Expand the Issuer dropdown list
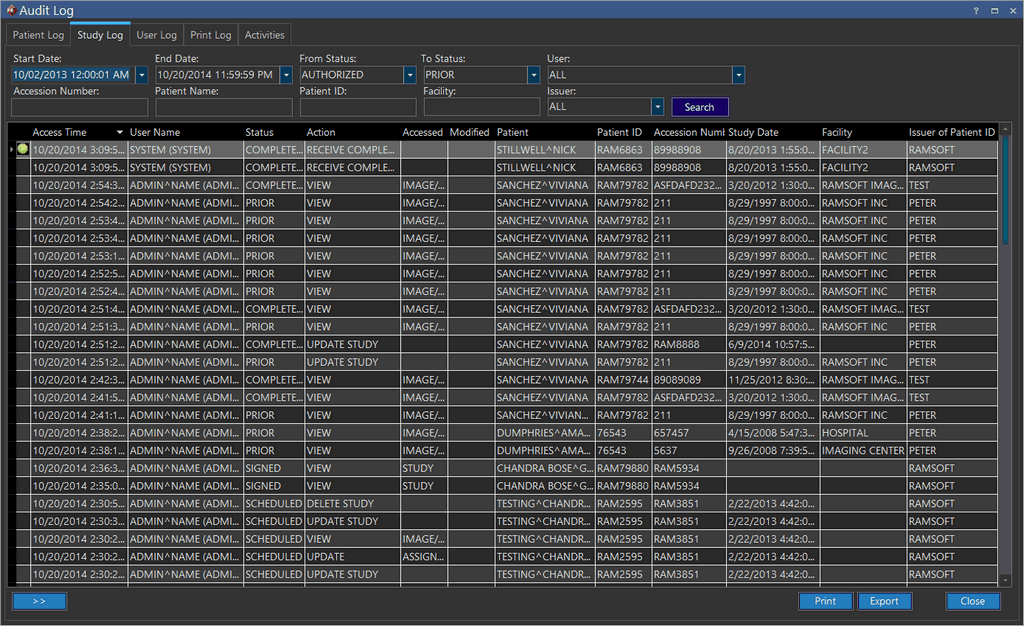Image resolution: width=1024 pixels, height=626 pixels. tap(657, 107)
